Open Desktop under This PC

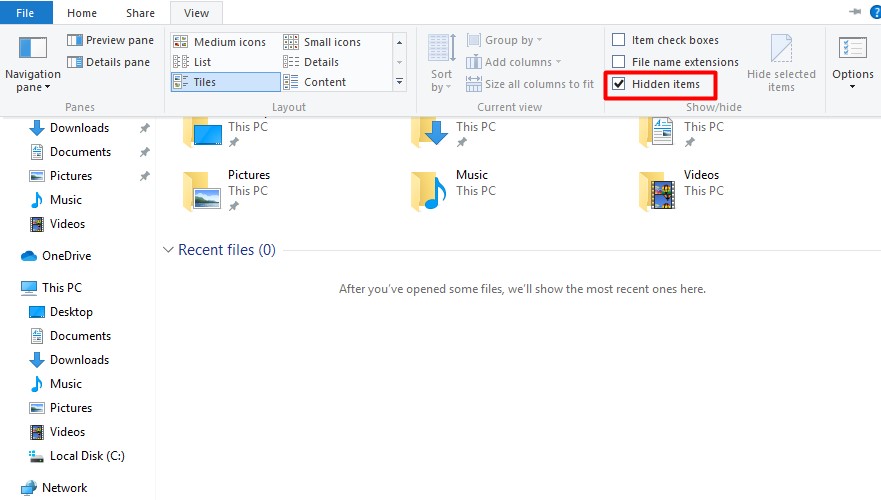coord(71,312)
